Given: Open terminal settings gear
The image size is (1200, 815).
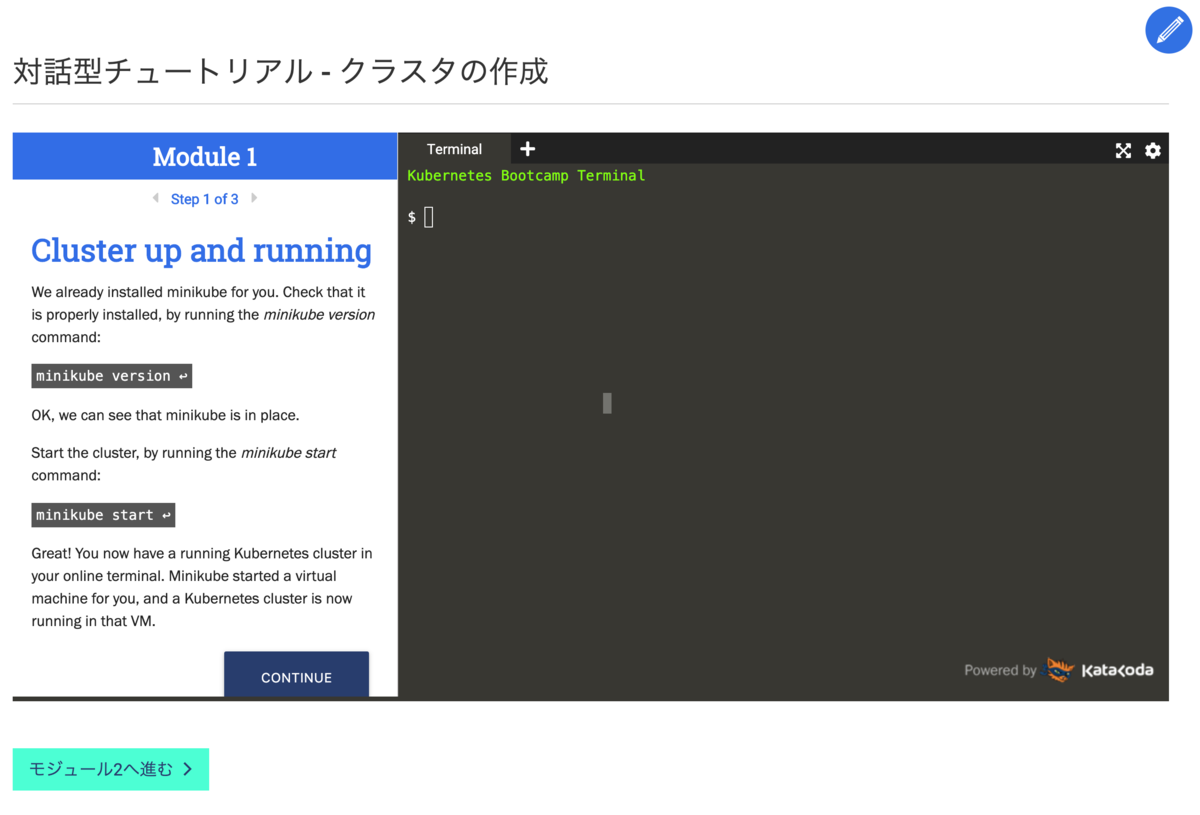Looking at the screenshot, I should [x=1153, y=150].
